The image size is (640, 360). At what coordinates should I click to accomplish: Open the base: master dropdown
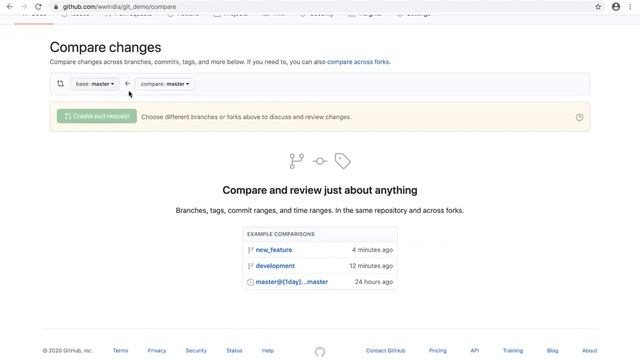point(95,84)
